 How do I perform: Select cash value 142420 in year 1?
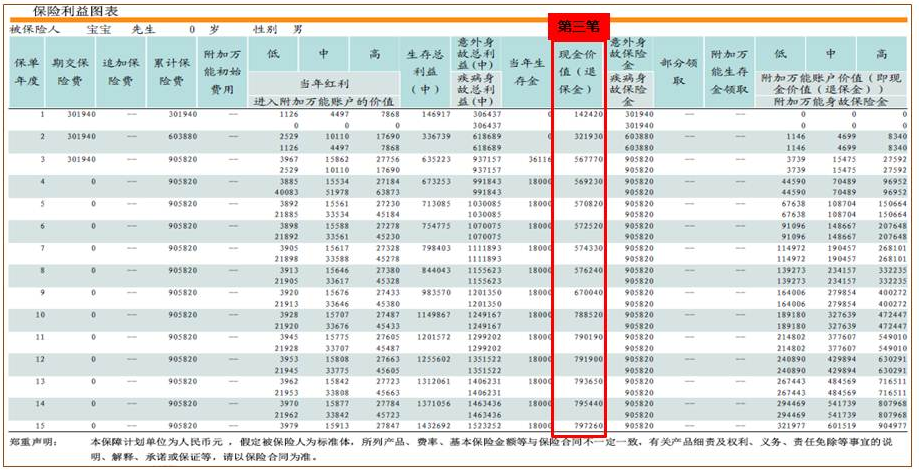(587, 114)
